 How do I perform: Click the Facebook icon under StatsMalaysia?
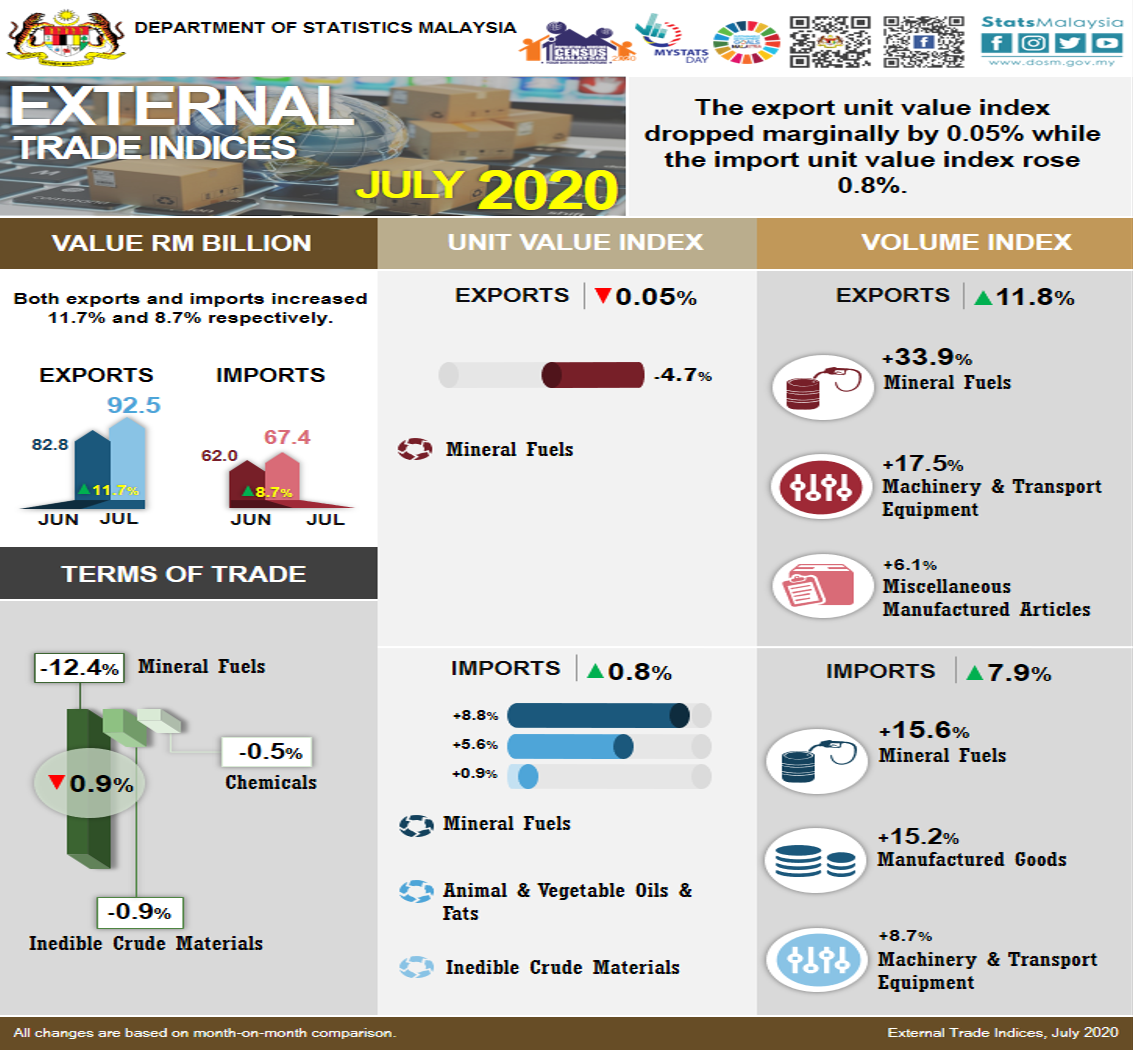[x=995, y=43]
